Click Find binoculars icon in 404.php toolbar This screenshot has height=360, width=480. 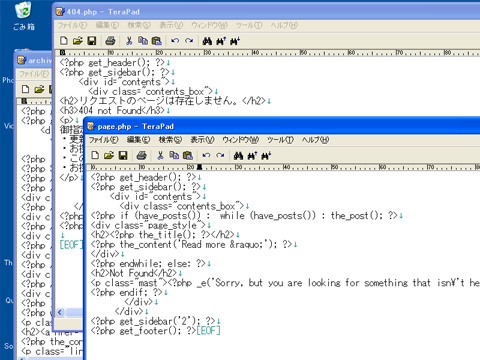click(207, 41)
